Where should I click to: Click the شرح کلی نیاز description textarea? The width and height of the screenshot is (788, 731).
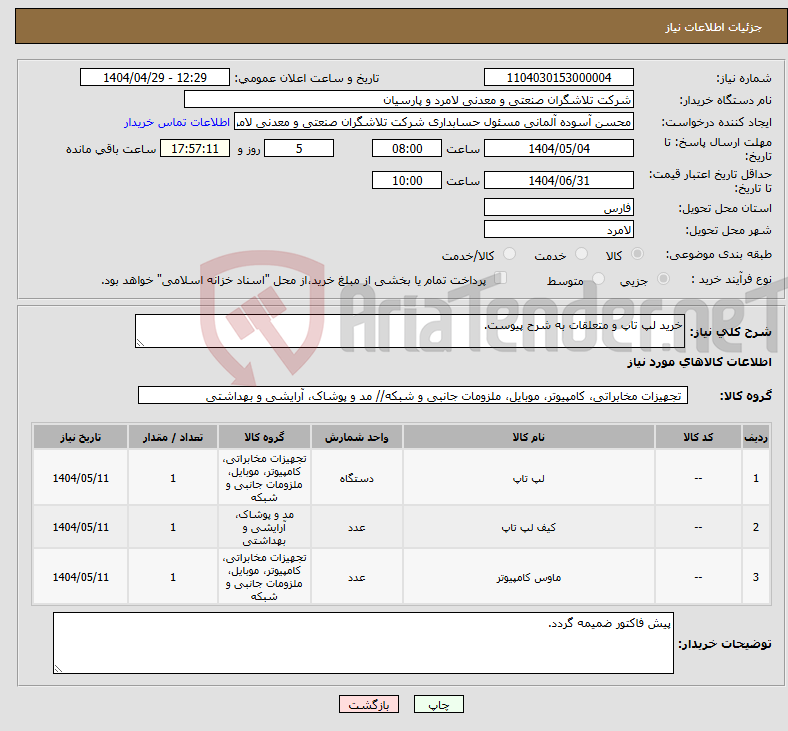(410, 331)
